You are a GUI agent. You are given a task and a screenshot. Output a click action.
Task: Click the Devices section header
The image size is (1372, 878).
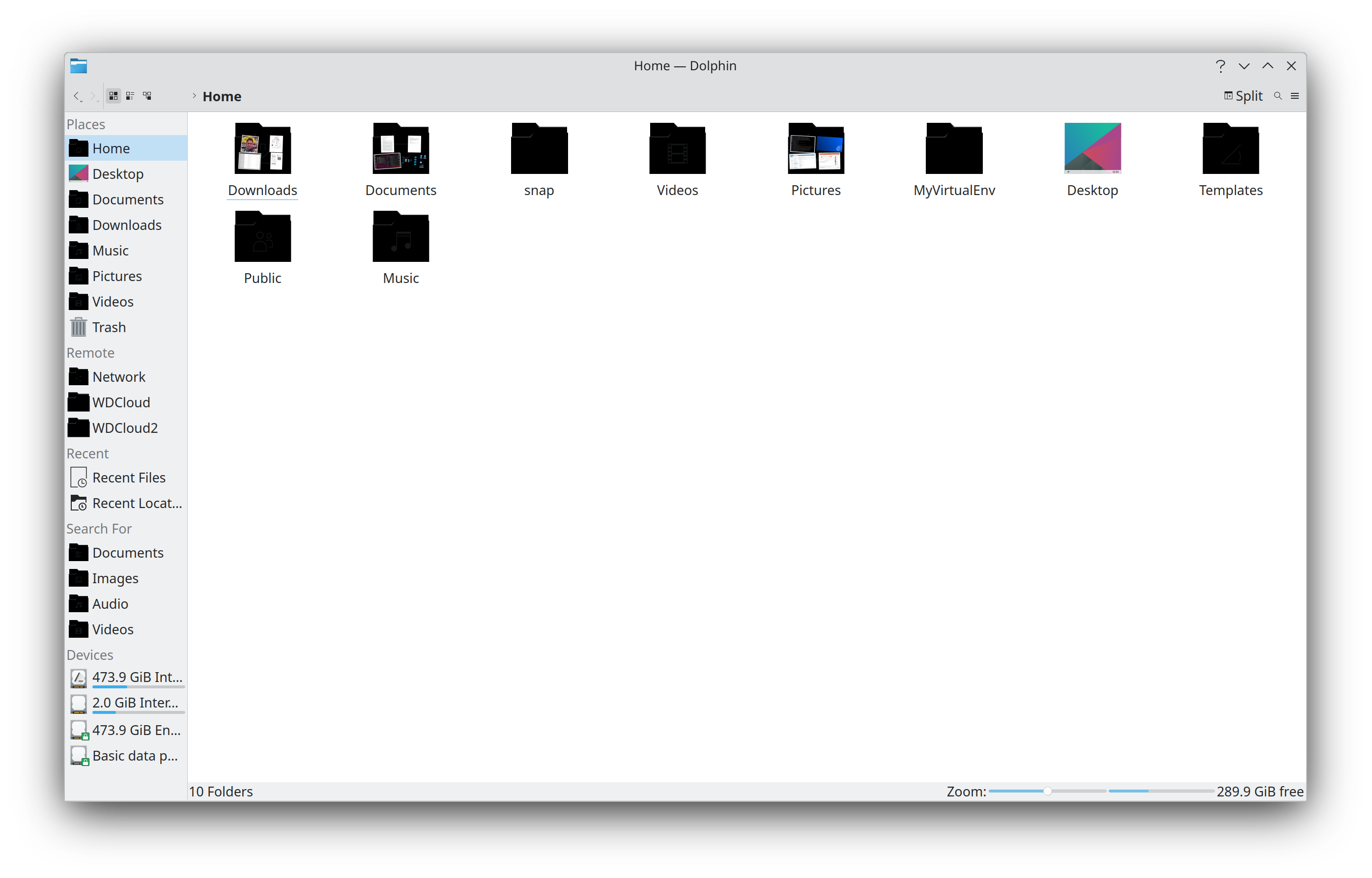pos(90,655)
